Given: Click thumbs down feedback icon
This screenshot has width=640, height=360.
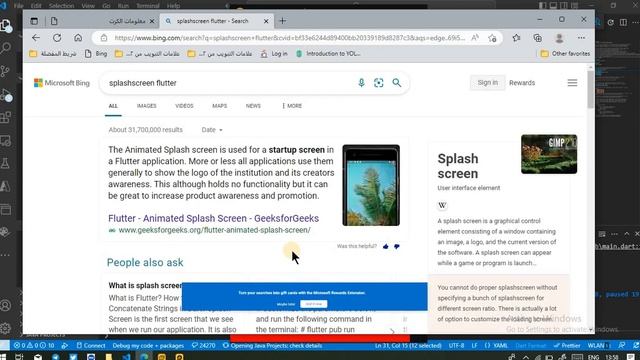Looking at the screenshot, I should (x=397, y=246).
